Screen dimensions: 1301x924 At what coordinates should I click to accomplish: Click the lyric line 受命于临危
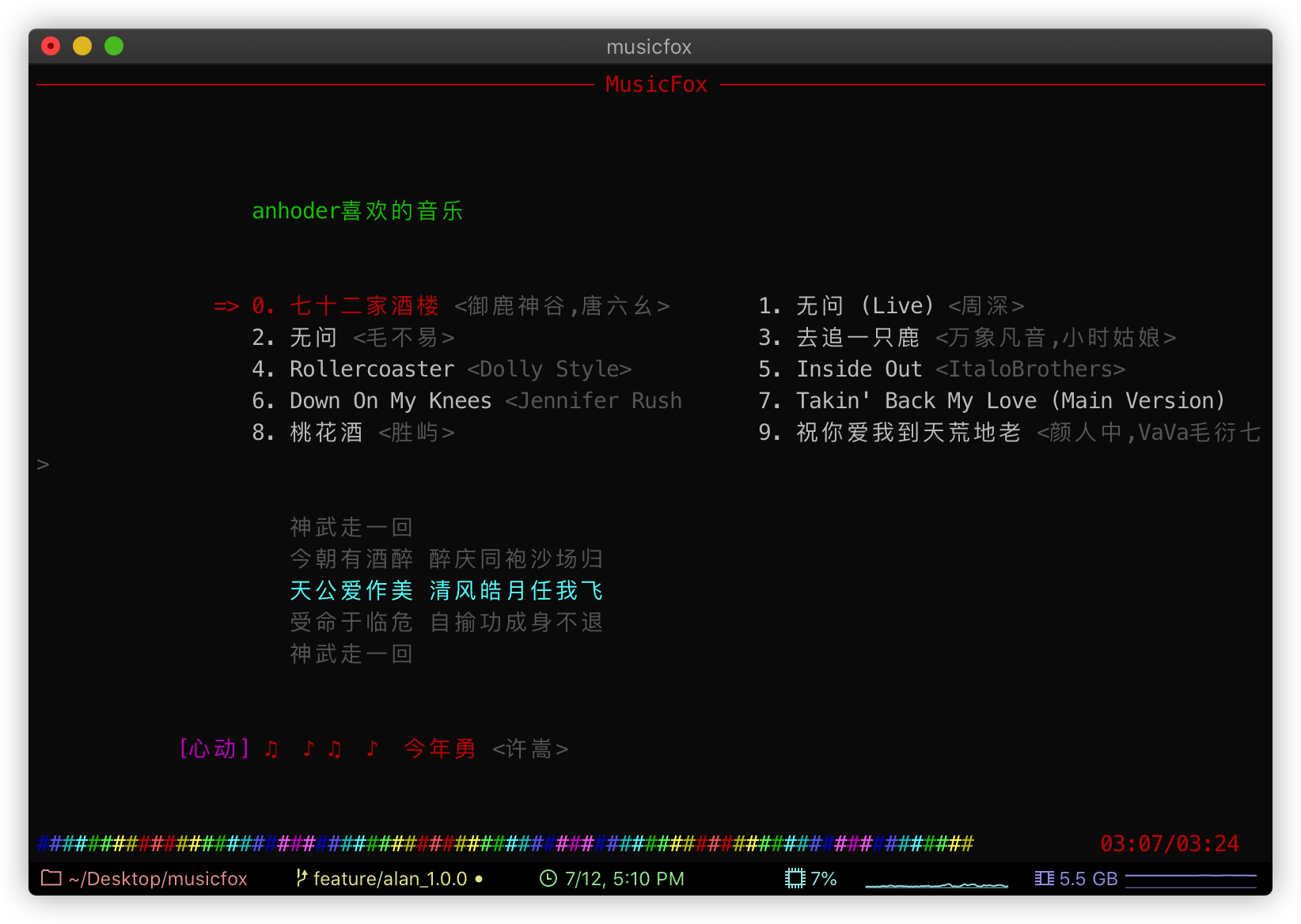pos(351,623)
